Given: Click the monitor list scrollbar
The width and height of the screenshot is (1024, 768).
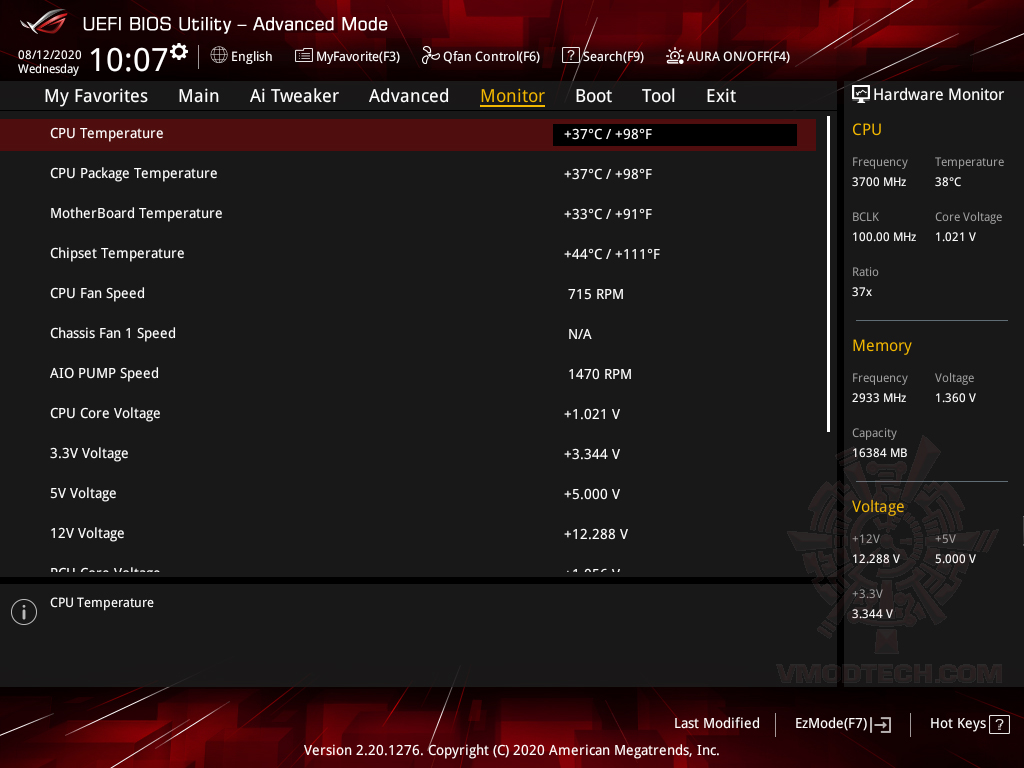Looking at the screenshot, I should [828, 274].
